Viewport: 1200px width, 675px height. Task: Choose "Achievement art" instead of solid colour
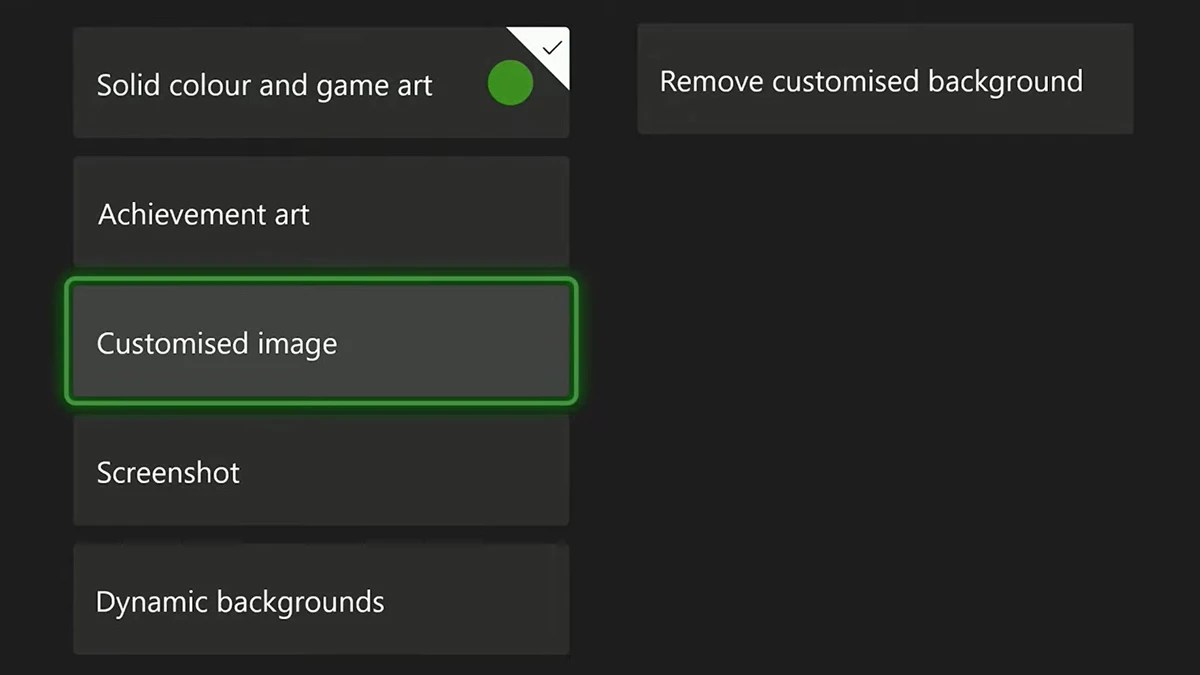320,213
